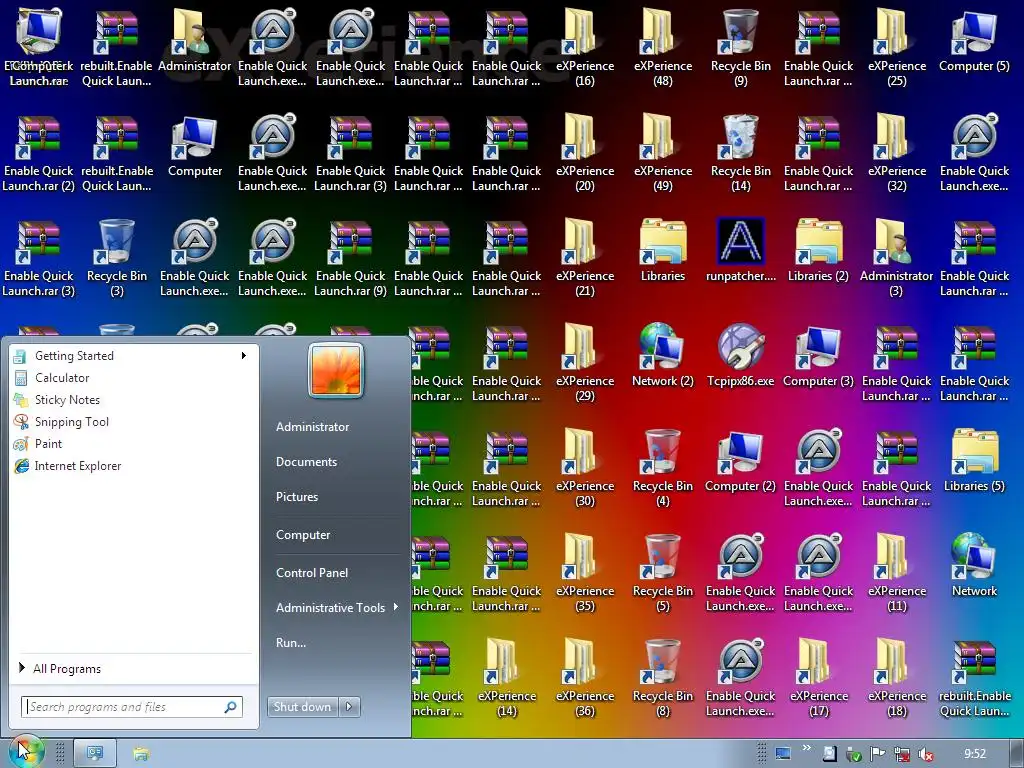Select the Computer (2) desktop shortcut
The height and width of the screenshot is (768, 1024).
pos(741,461)
